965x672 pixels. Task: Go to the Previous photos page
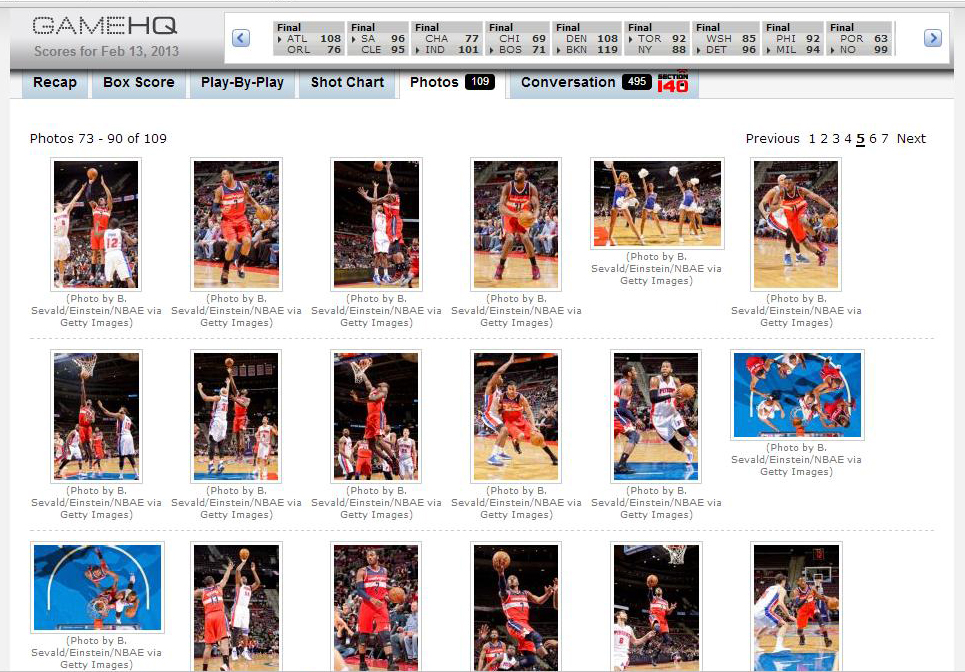click(772, 139)
